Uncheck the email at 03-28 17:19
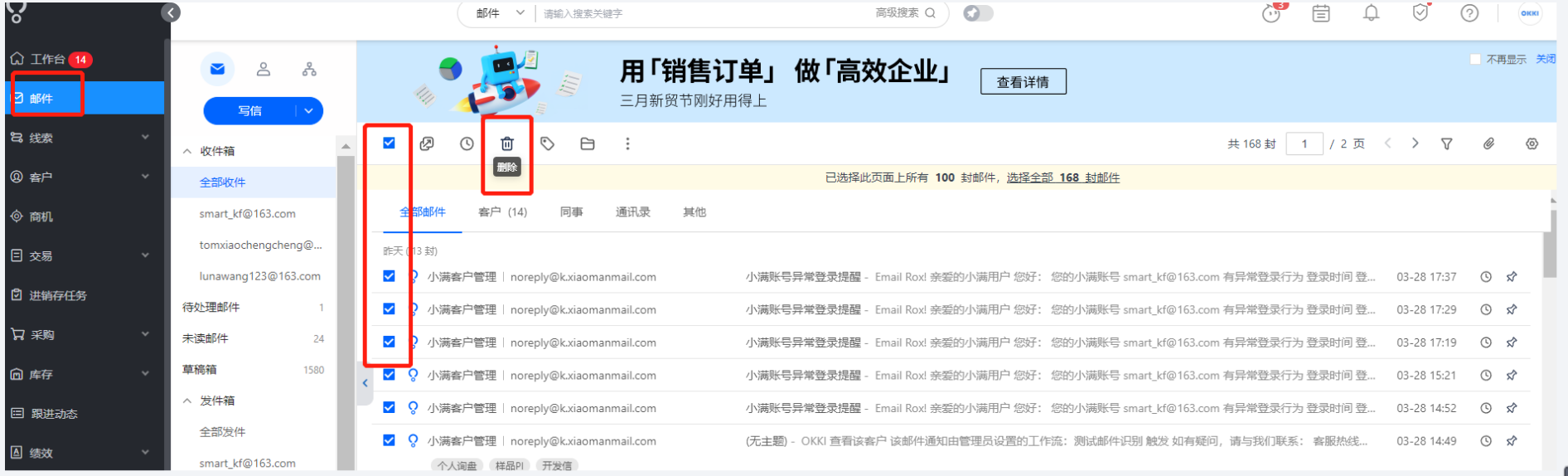 (x=389, y=342)
